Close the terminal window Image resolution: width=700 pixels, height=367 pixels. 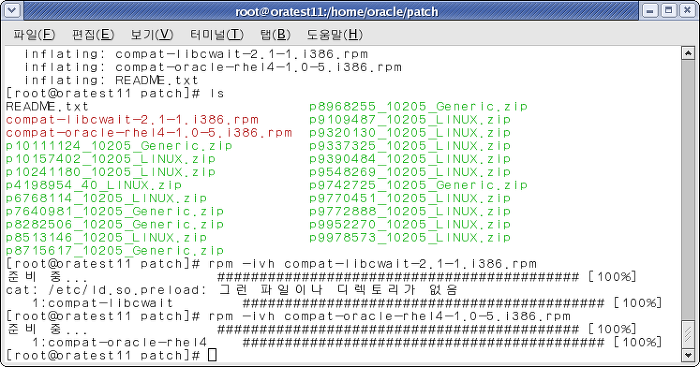pyautogui.click(x=687, y=11)
